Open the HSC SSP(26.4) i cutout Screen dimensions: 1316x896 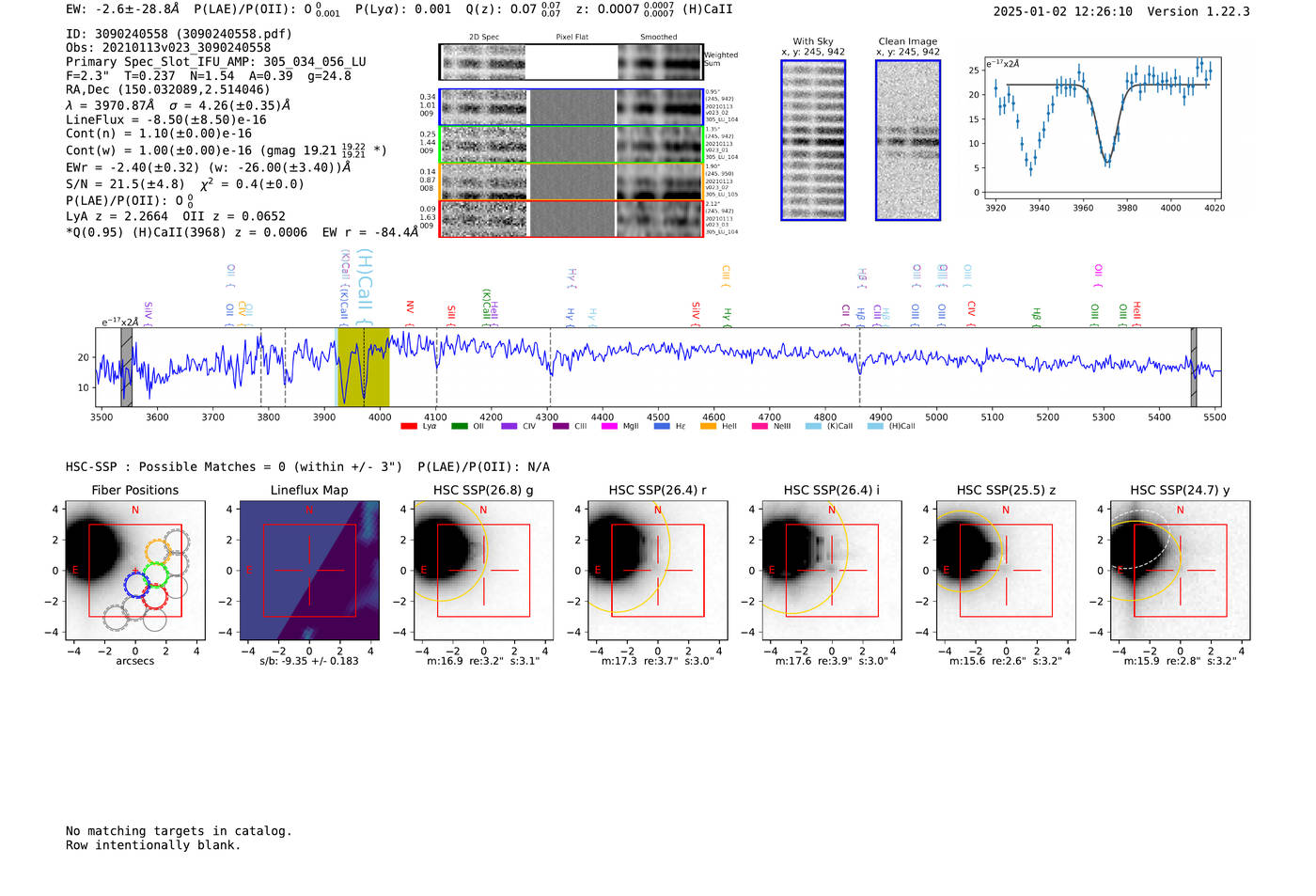pyautogui.click(x=831, y=571)
